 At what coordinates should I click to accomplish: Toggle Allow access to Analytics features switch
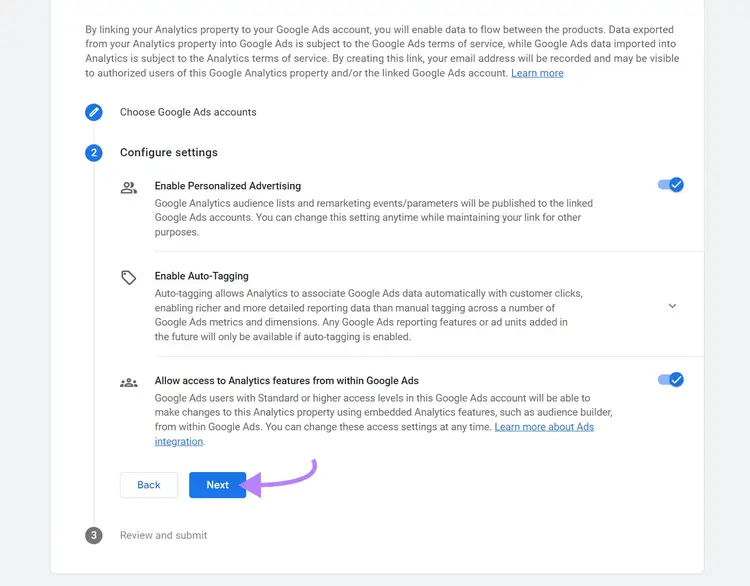(671, 380)
